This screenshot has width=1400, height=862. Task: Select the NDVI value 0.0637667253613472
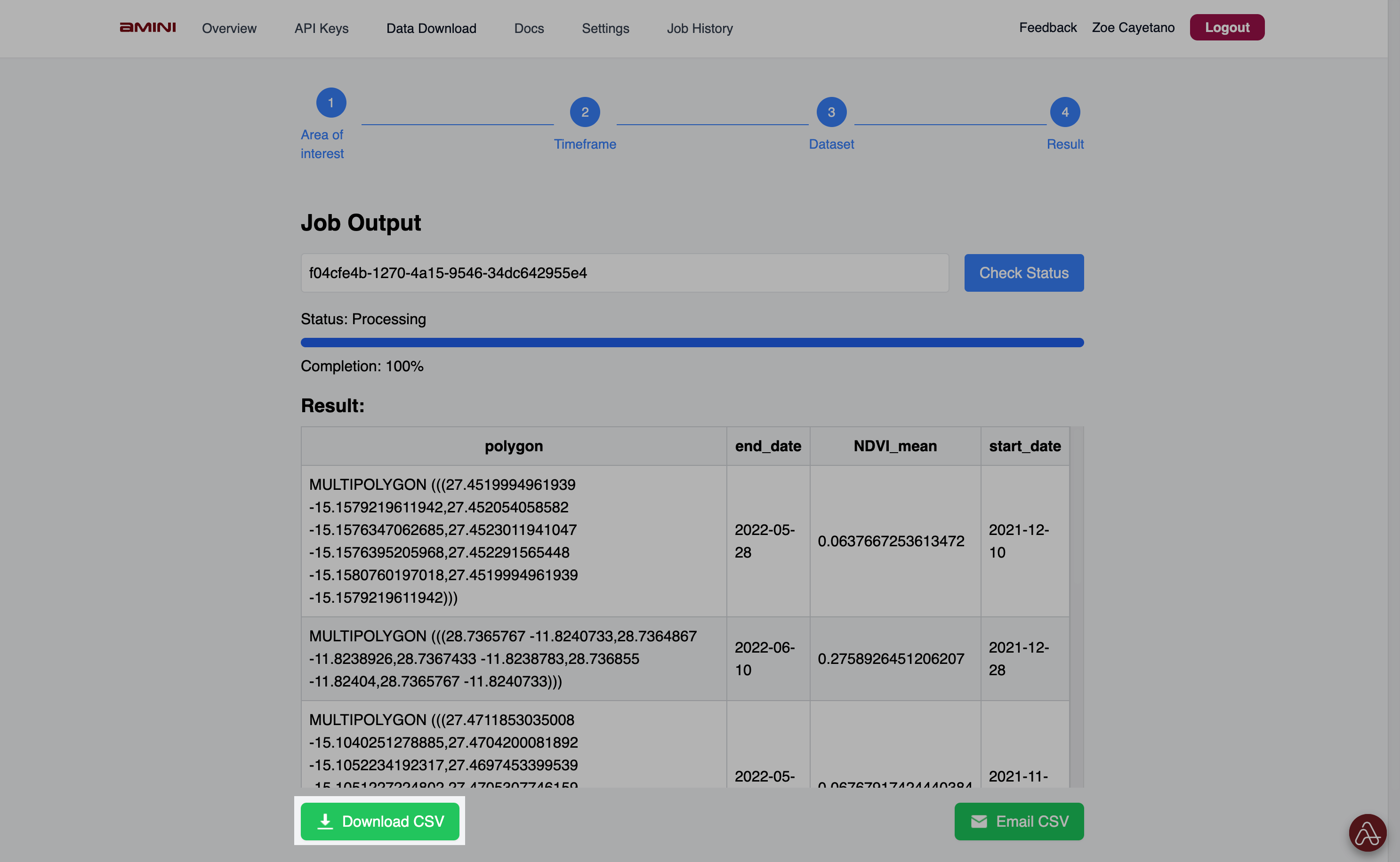pos(891,541)
